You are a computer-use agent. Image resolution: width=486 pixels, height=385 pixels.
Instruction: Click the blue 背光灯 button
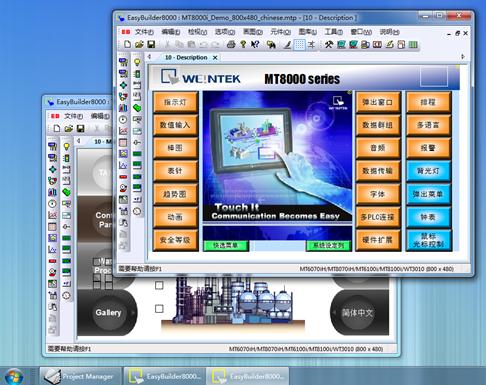pyautogui.click(x=428, y=171)
